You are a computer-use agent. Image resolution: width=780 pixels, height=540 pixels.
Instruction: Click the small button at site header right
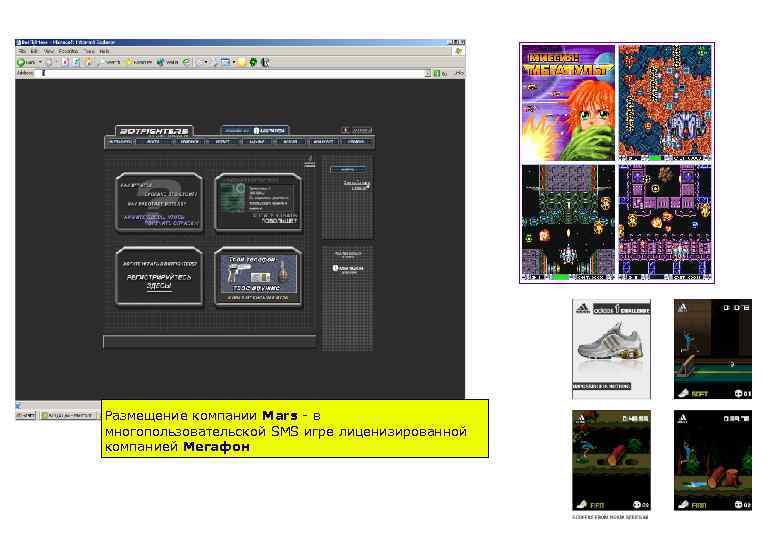pyautogui.click(x=356, y=130)
